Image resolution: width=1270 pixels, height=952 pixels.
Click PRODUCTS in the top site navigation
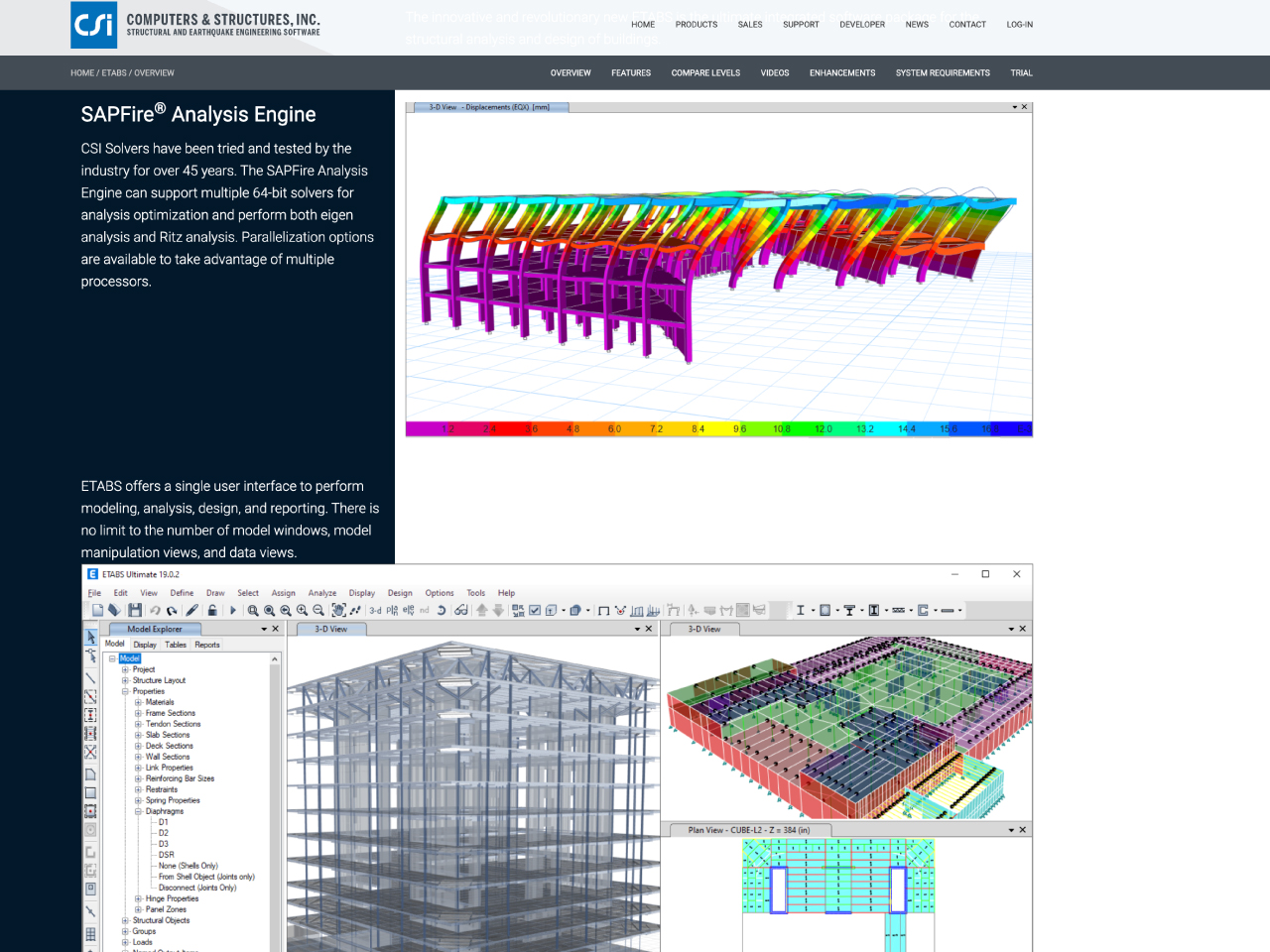click(x=697, y=25)
